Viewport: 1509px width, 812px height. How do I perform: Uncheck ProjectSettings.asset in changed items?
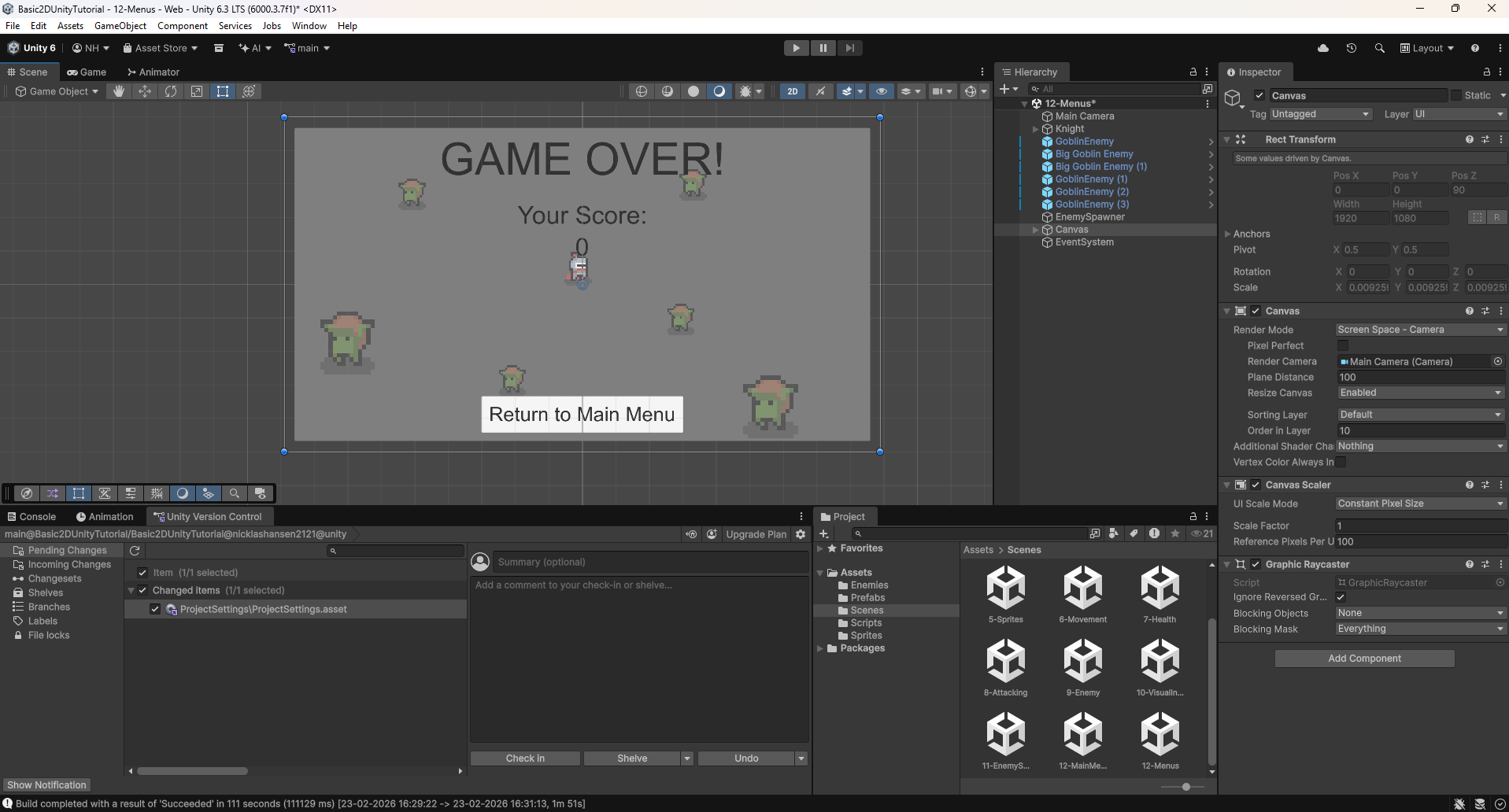[155, 609]
